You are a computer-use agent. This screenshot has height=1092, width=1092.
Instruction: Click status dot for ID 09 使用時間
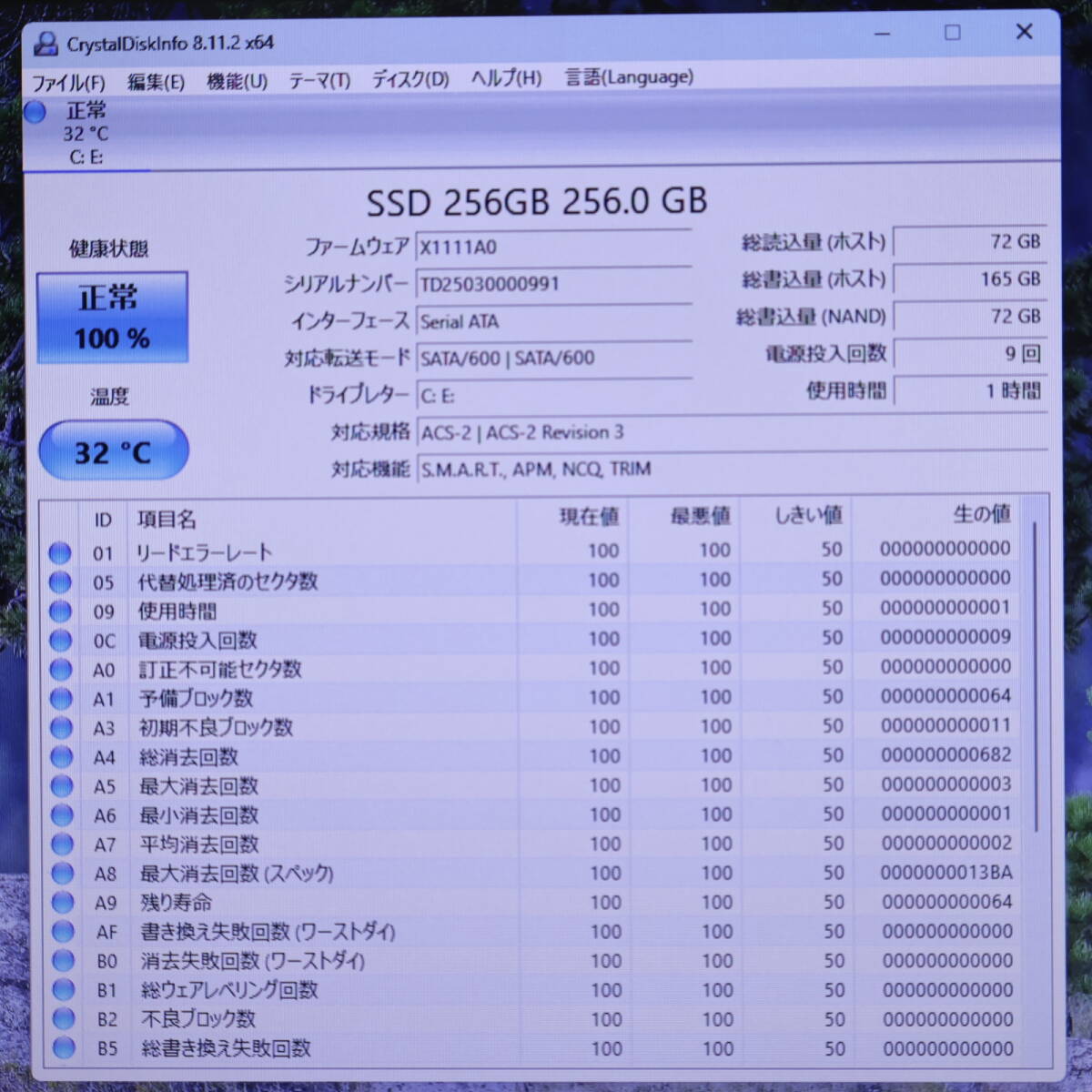(60, 611)
